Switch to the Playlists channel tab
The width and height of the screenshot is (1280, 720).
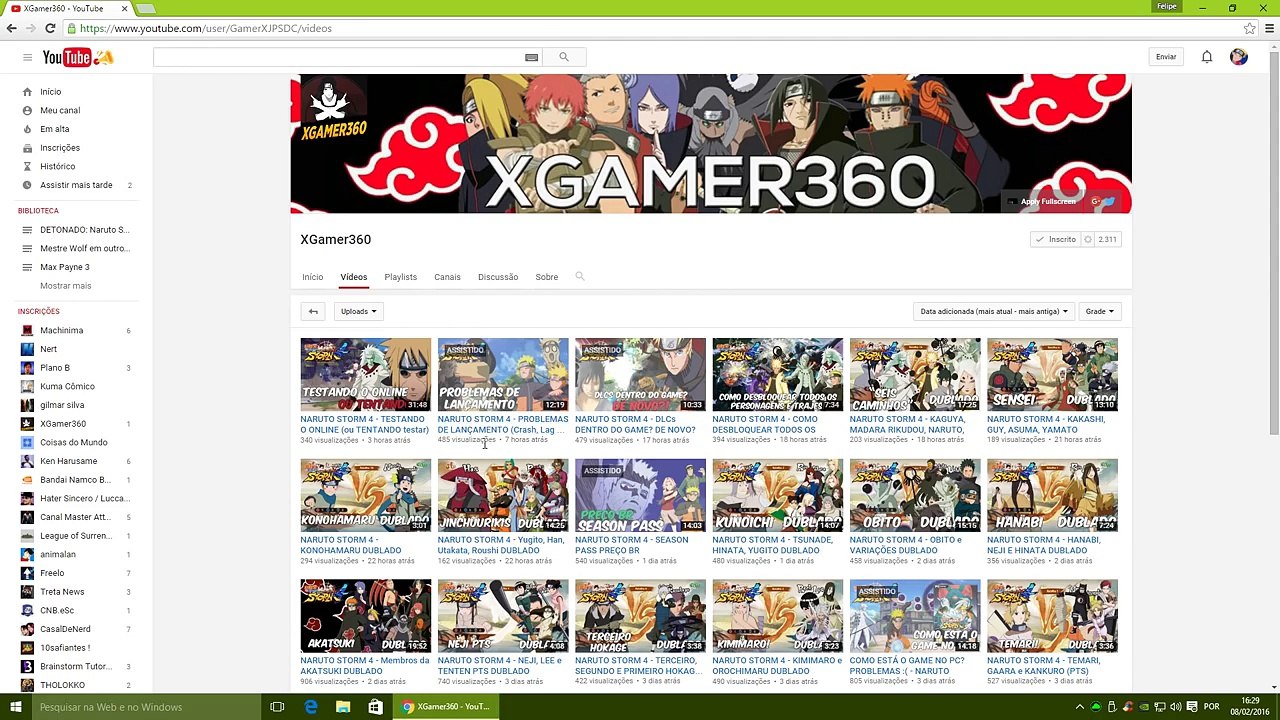(401, 277)
